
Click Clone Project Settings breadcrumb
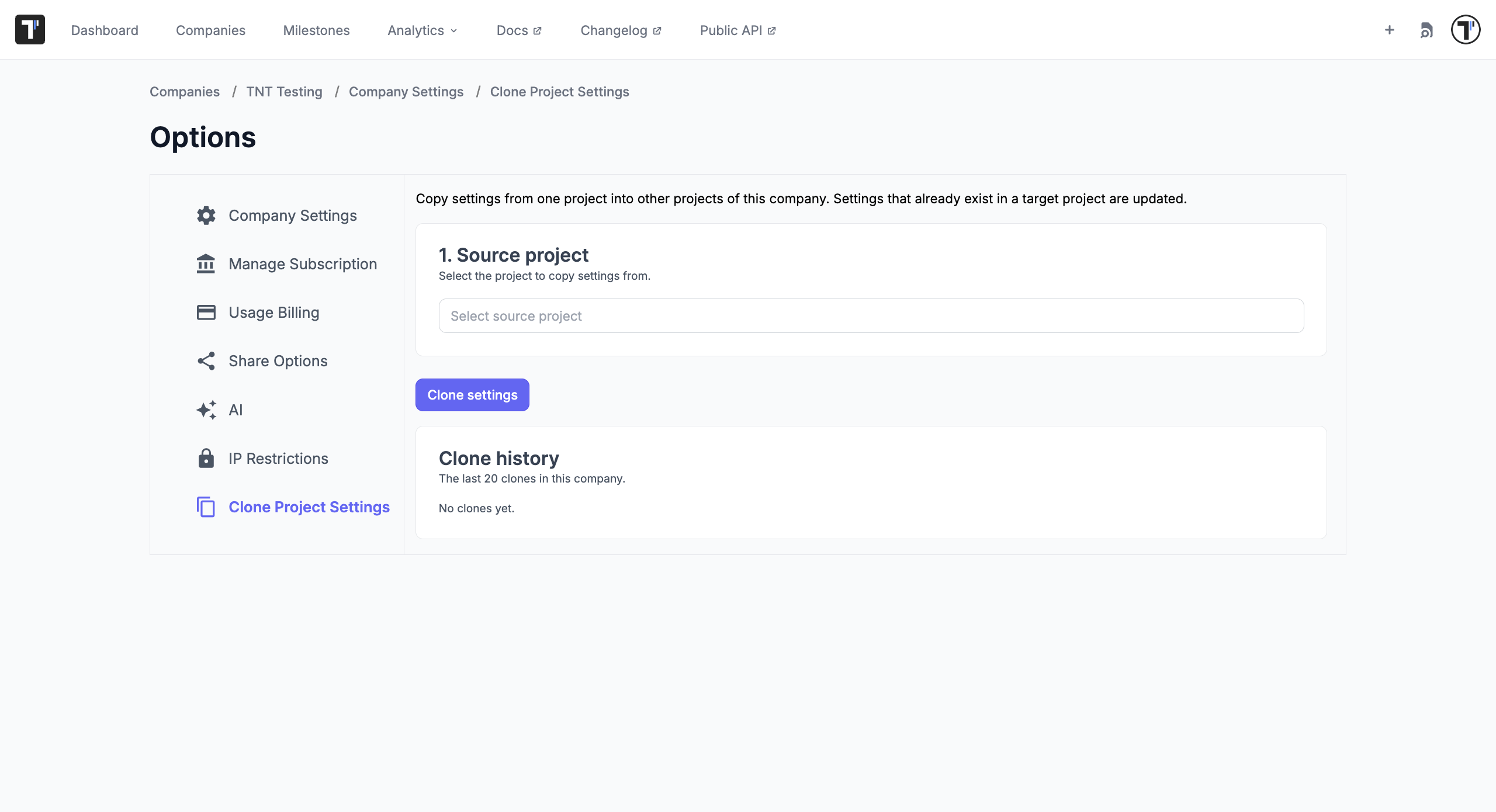(x=559, y=92)
